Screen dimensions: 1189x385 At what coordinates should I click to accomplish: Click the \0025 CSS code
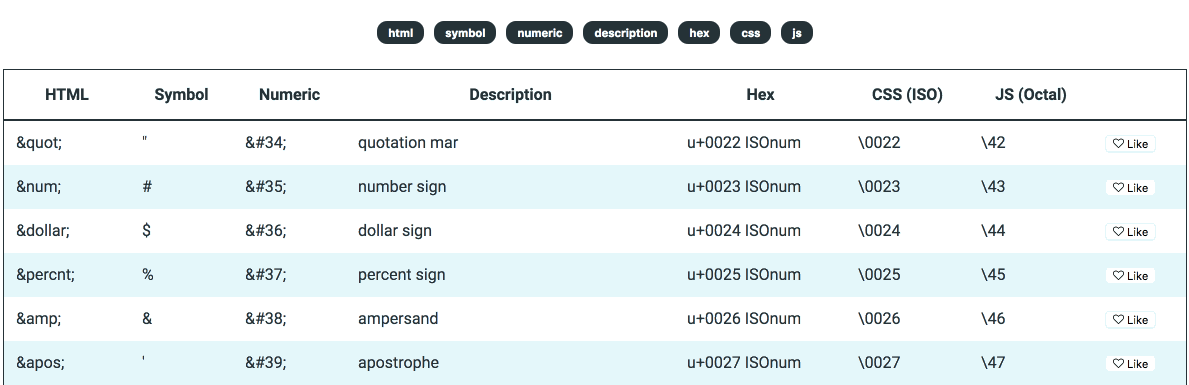pos(879,274)
